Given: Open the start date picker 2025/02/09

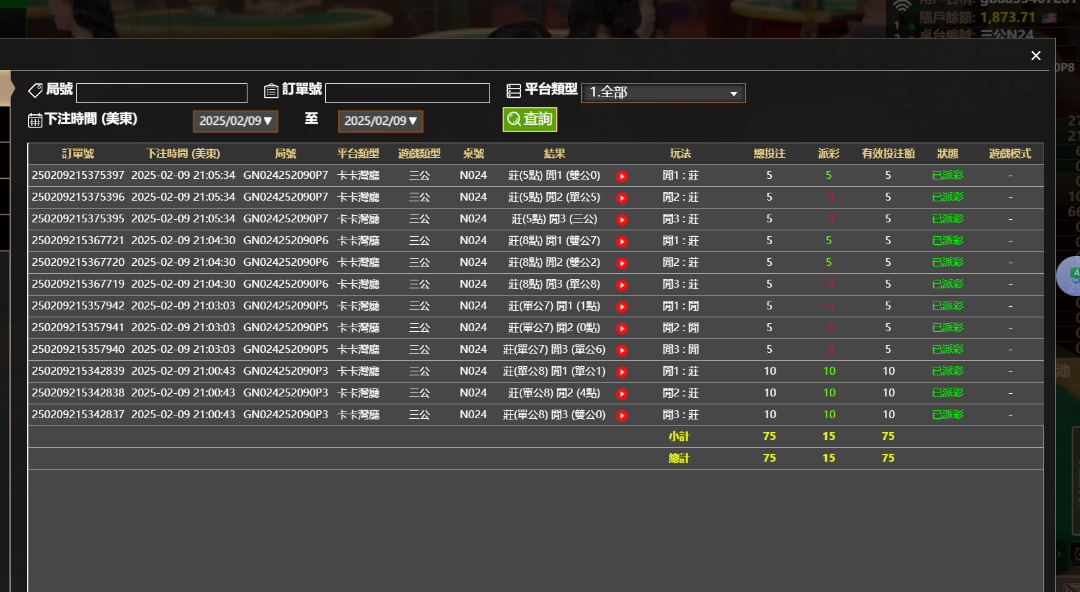Looking at the screenshot, I should point(235,121).
